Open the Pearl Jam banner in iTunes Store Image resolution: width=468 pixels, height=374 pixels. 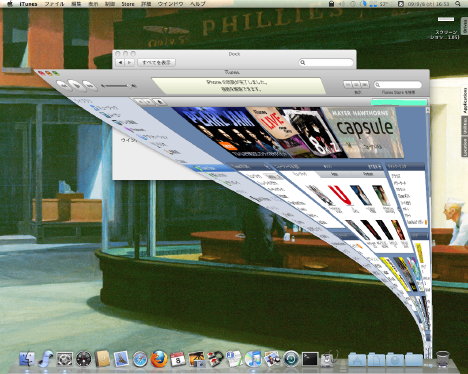coord(230,132)
